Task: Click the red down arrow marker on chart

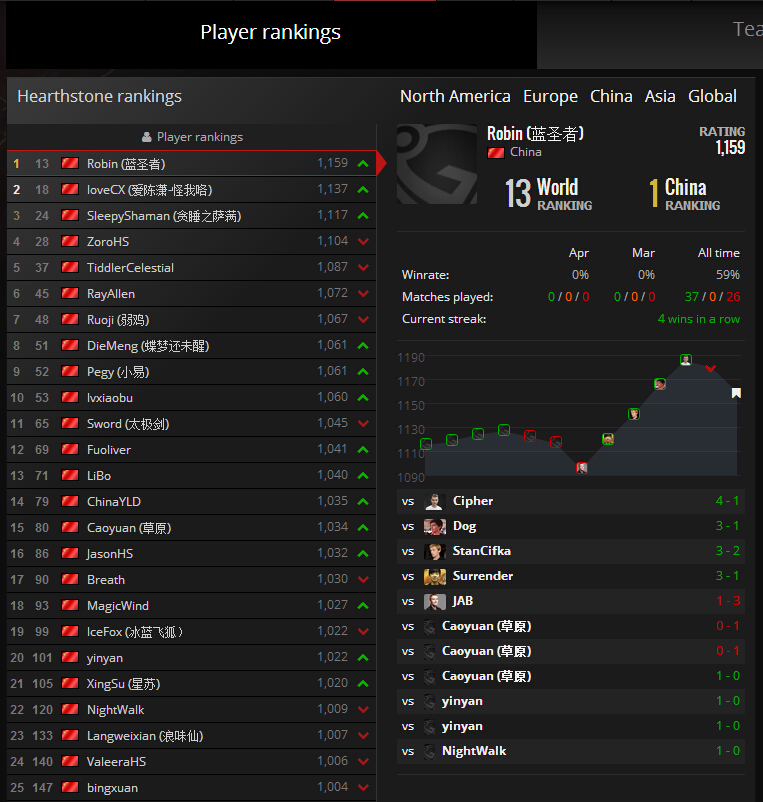Action: (710, 368)
